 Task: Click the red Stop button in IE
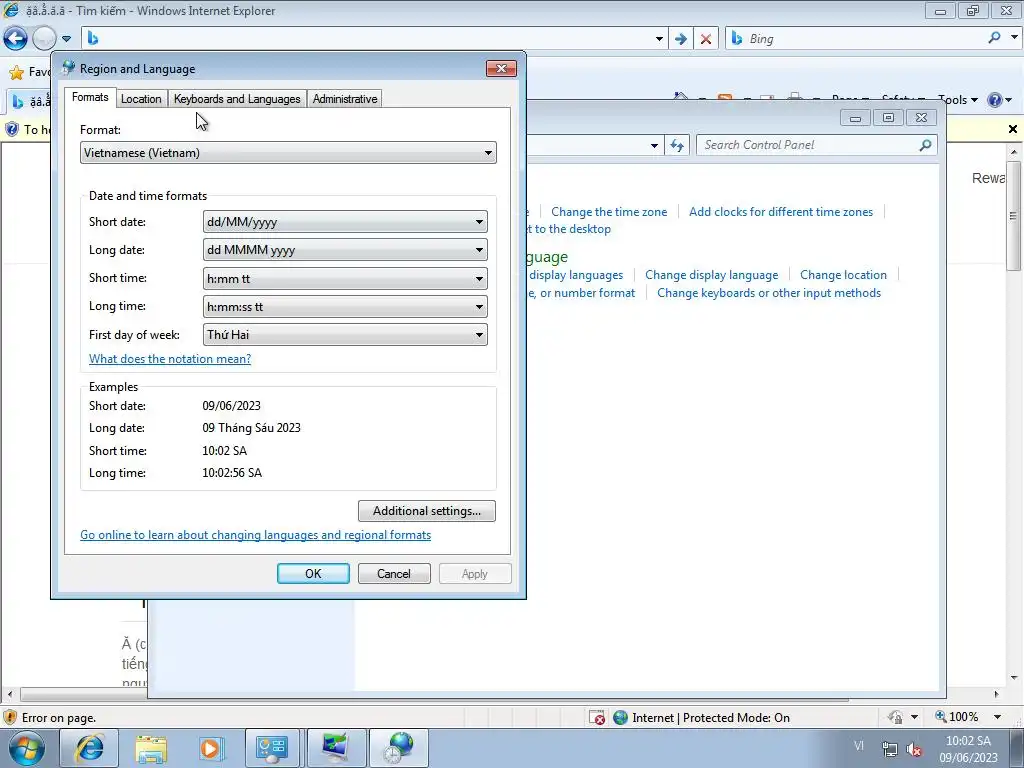[705, 39]
